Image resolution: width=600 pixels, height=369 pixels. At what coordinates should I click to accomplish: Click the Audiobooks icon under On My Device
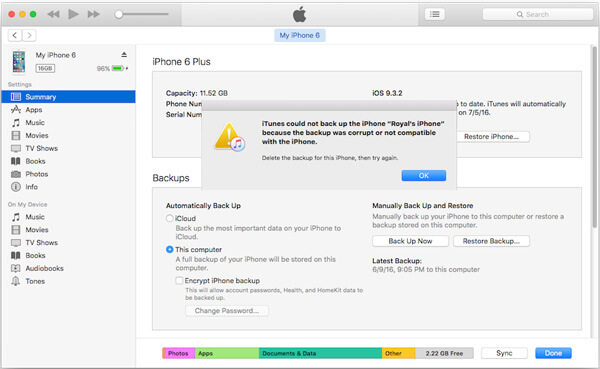(16, 268)
